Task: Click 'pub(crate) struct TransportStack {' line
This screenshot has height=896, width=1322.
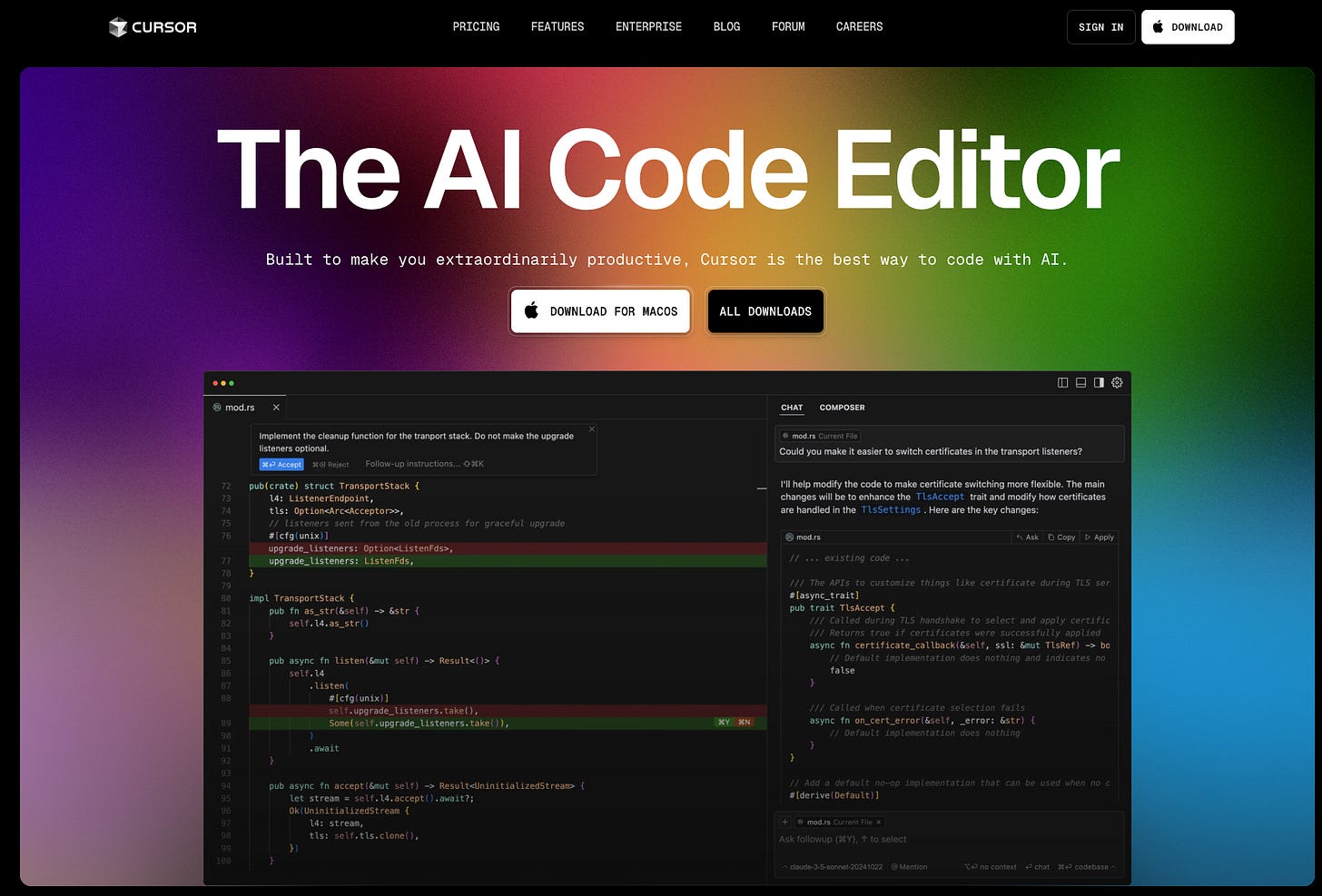Action: (x=334, y=486)
